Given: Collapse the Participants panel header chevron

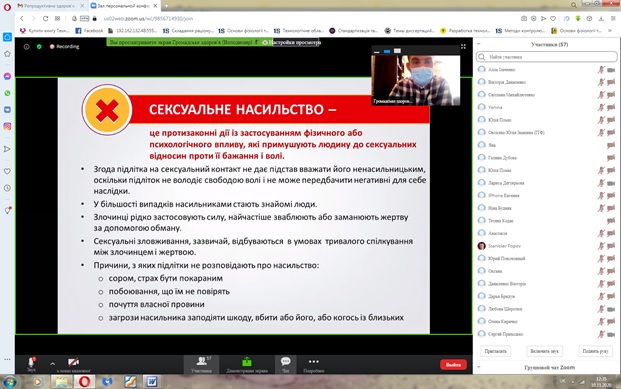Looking at the screenshot, I should 478,44.
